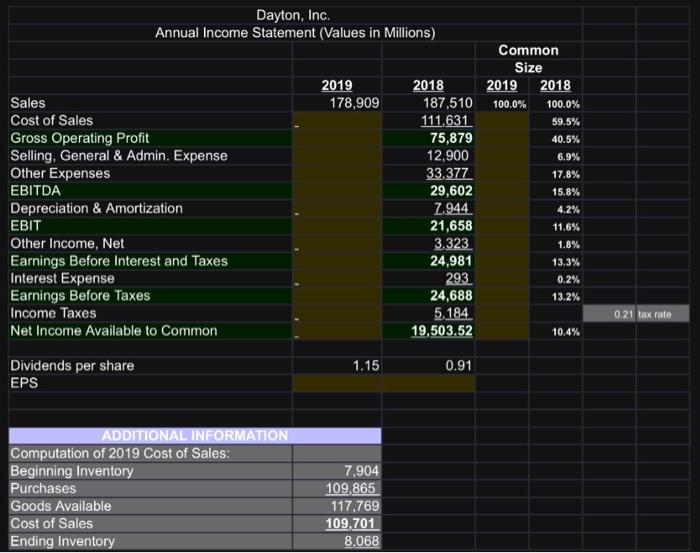The image size is (700, 553).
Task: Select the 24,981 value
Action: pyautogui.click(x=451, y=261)
